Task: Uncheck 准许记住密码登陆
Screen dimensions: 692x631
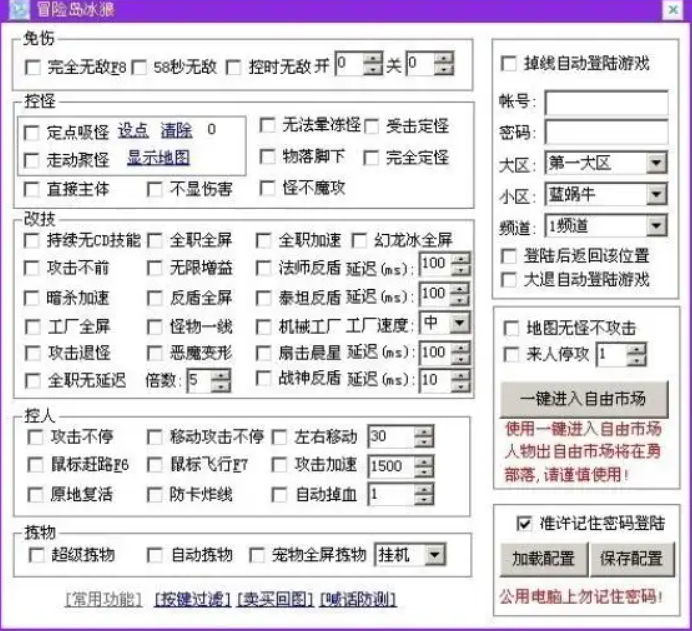Action: tap(523, 523)
